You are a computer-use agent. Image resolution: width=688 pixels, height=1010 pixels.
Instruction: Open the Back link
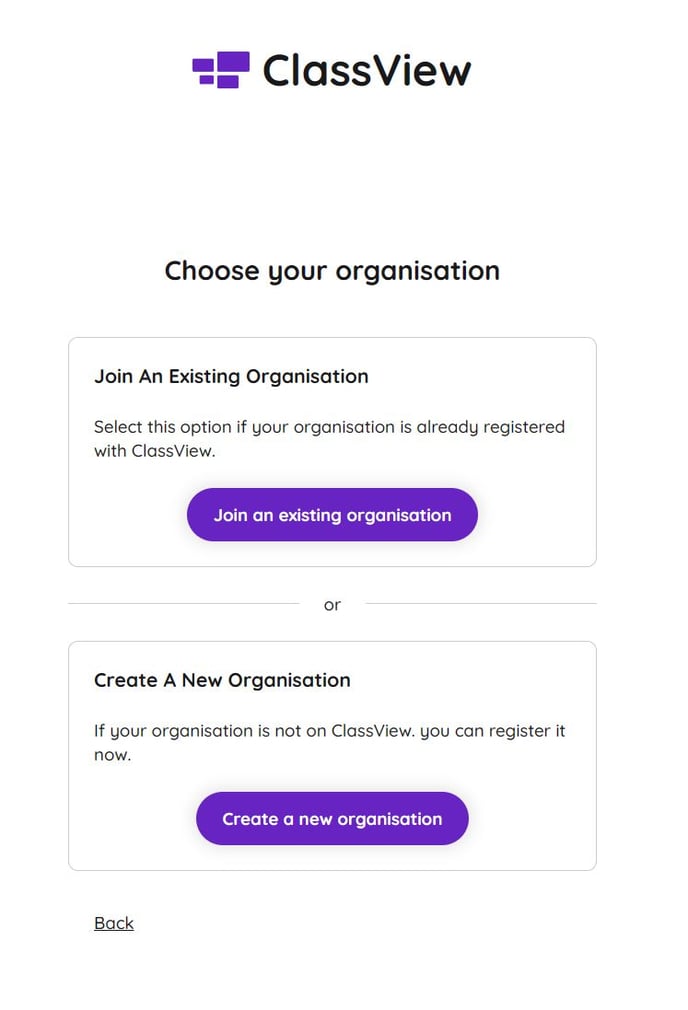[x=113, y=923]
